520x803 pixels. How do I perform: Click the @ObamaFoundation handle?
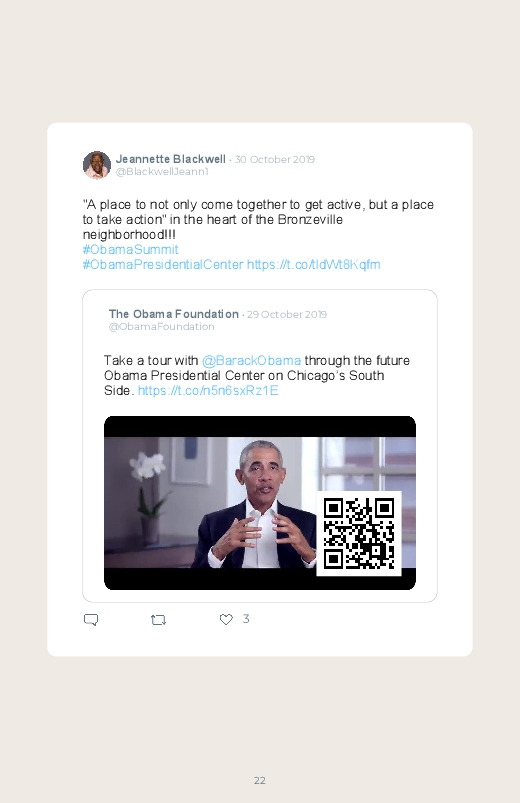pyautogui.click(x=161, y=327)
